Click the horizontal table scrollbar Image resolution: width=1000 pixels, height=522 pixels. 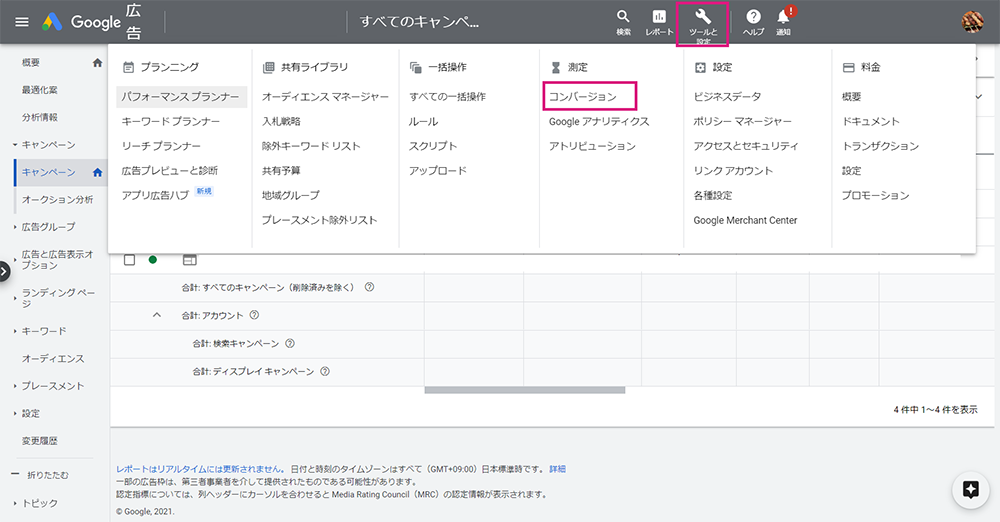tap(525, 391)
